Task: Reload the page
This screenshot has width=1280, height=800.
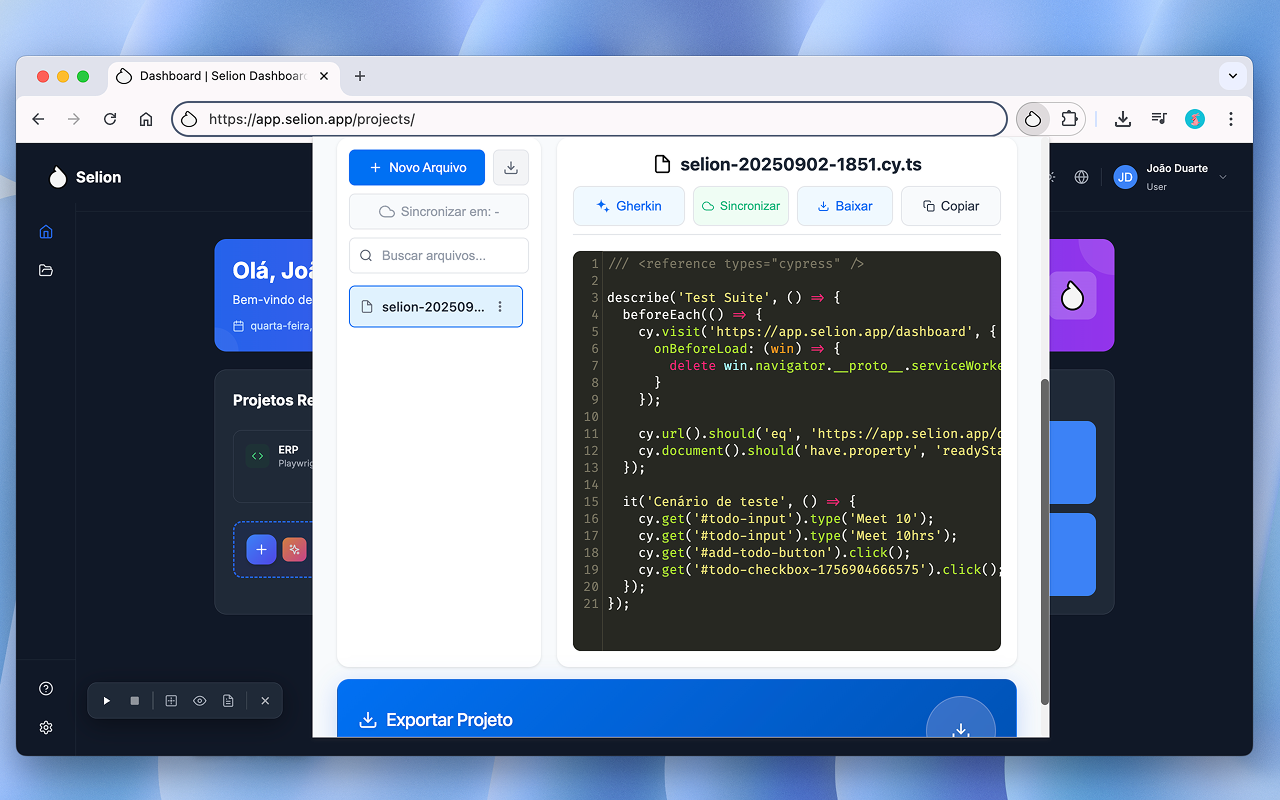Action: coord(110,119)
